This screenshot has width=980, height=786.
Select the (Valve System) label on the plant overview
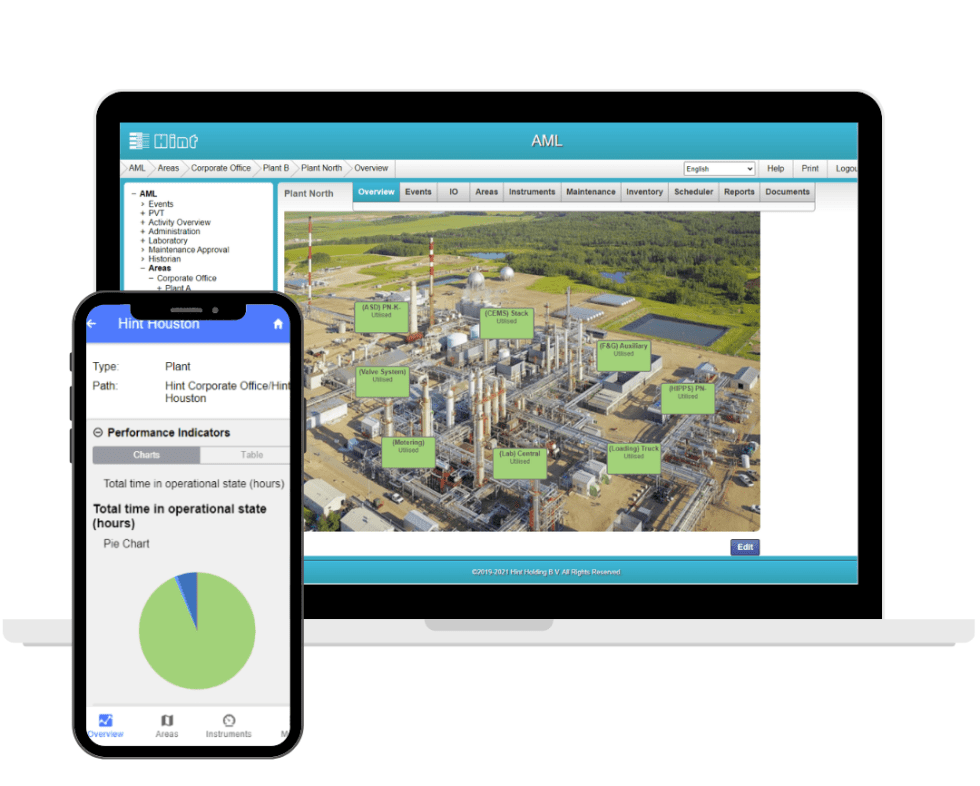click(x=382, y=379)
